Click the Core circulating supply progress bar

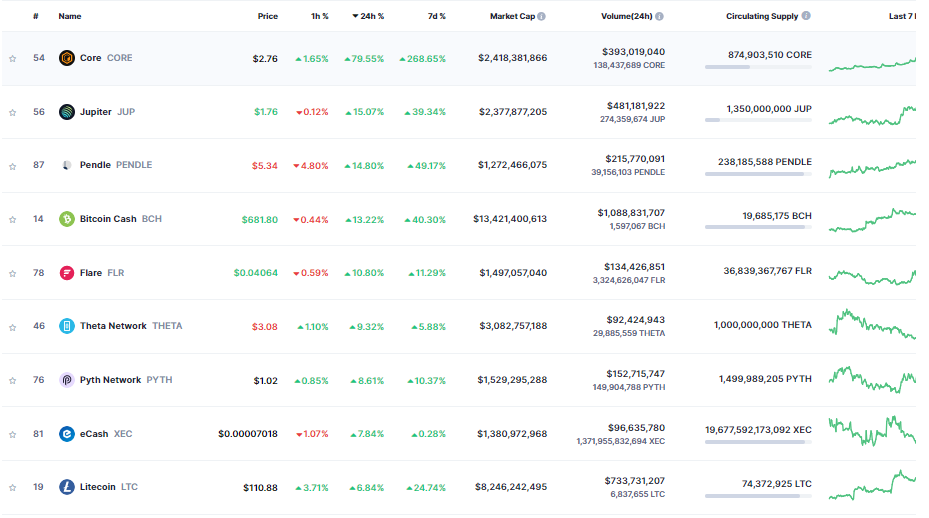[x=758, y=67]
